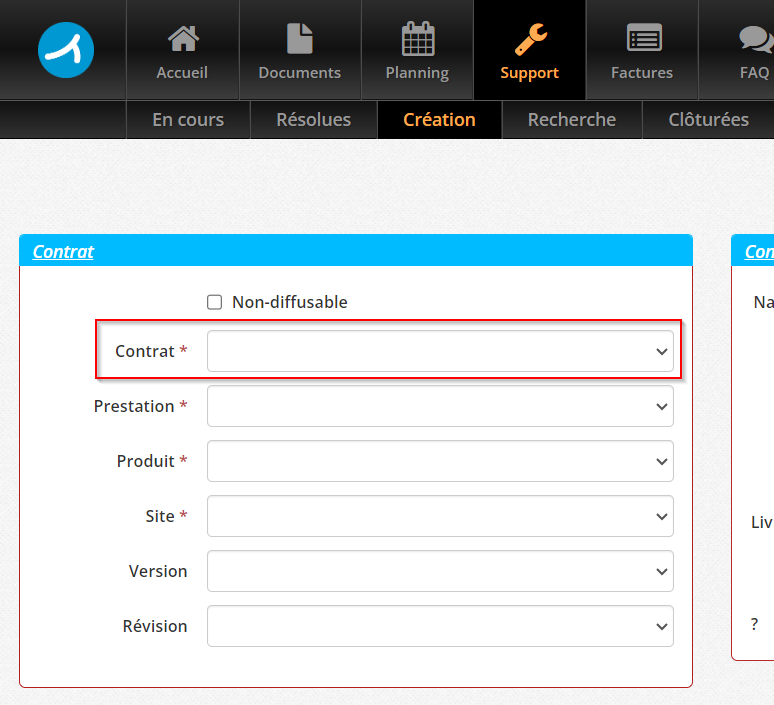Click the Factures list icon
The height and width of the screenshot is (705, 774).
coord(644,38)
